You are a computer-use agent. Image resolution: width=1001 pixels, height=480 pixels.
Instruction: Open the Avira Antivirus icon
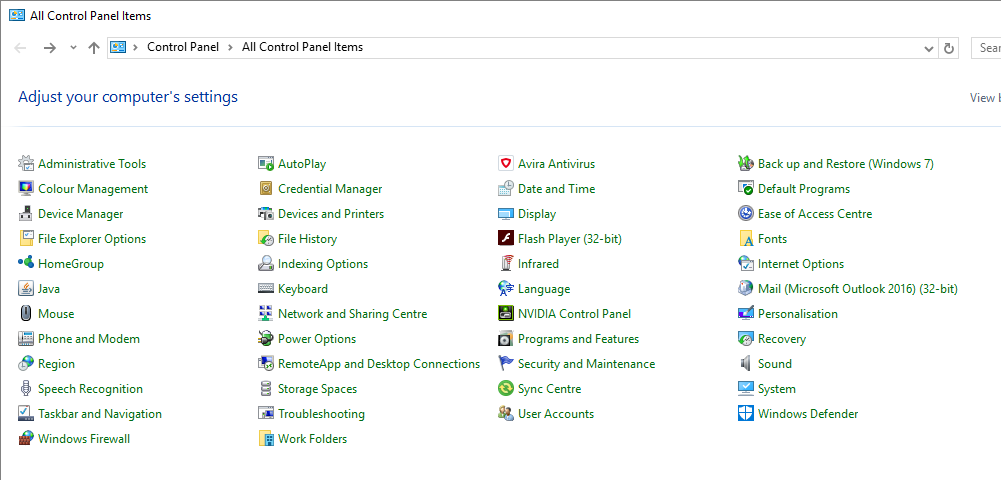coord(506,164)
